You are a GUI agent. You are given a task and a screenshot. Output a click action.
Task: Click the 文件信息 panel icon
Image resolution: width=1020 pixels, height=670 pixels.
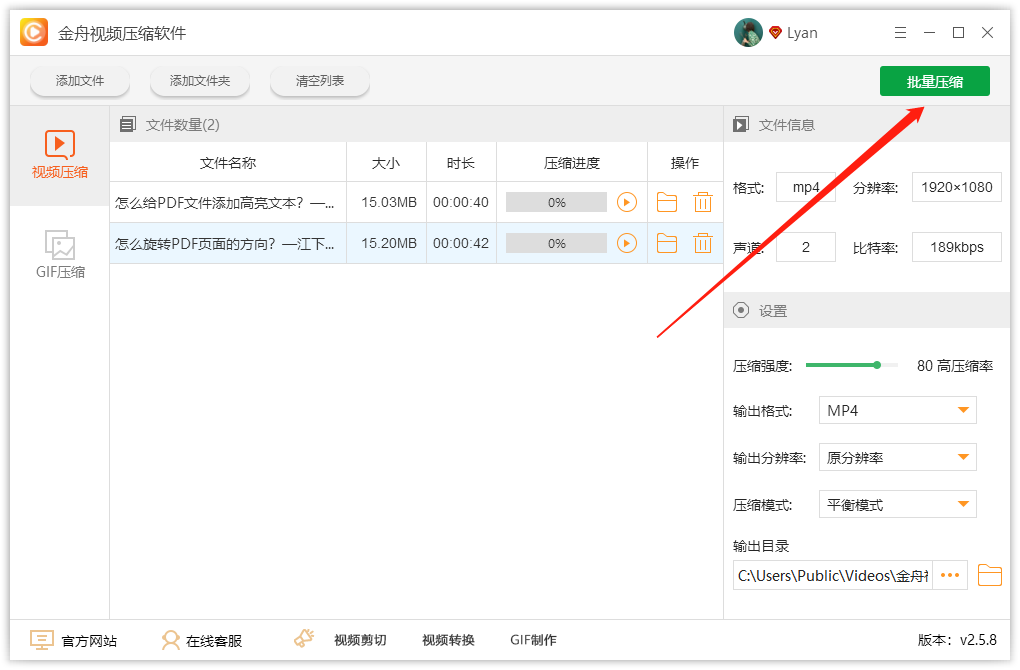(741, 124)
